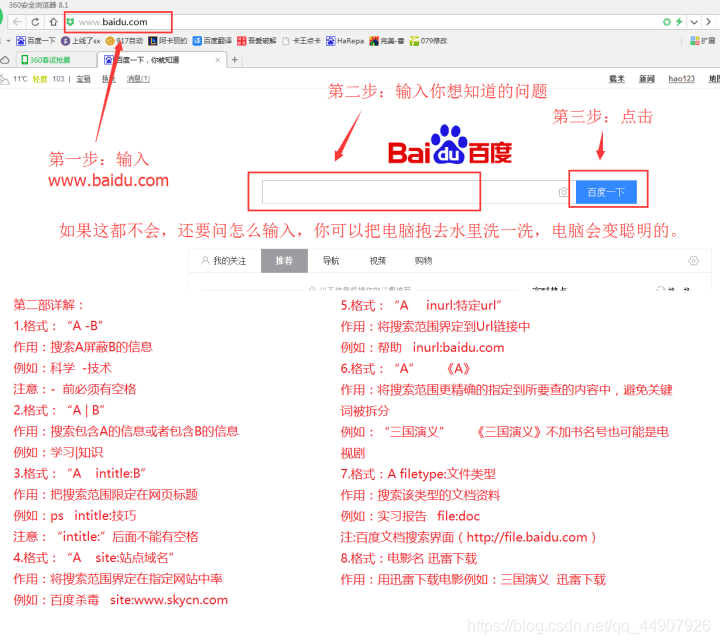The width and height of the screenshot is (720, 644).
Task: Click the green lightning speed-mode icon
Action: tap(679, 22)
